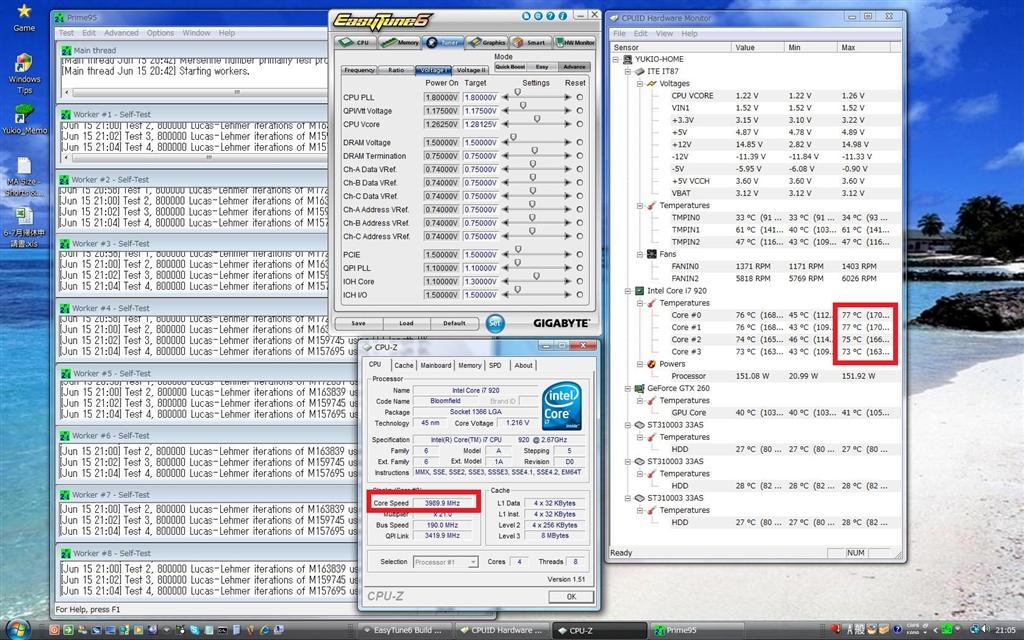Switch to the Frequency sub-tab
Screen dimensions: 1024x640
[x=359, y=70]
